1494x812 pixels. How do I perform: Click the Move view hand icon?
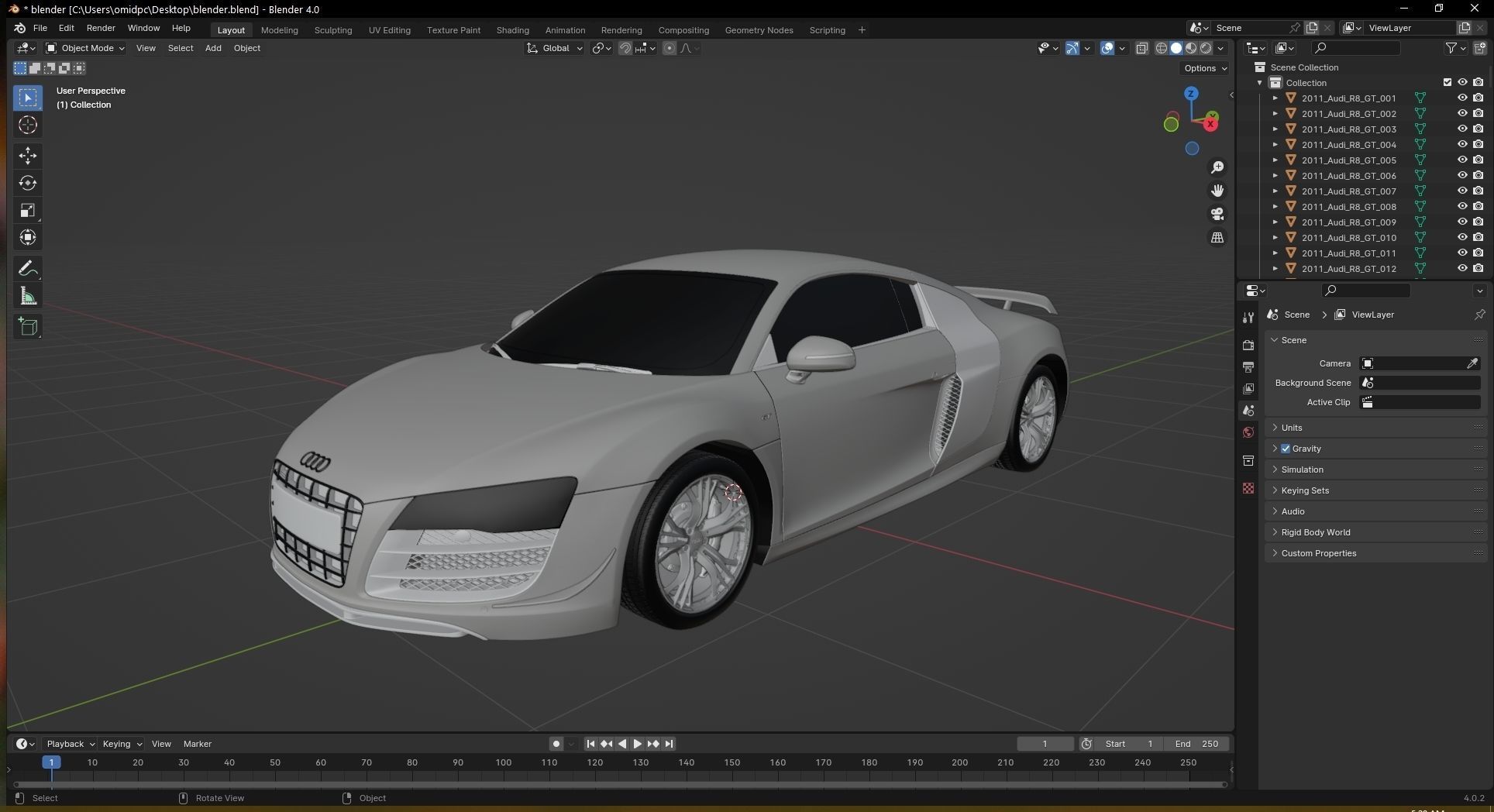[x=1217, y=191]
